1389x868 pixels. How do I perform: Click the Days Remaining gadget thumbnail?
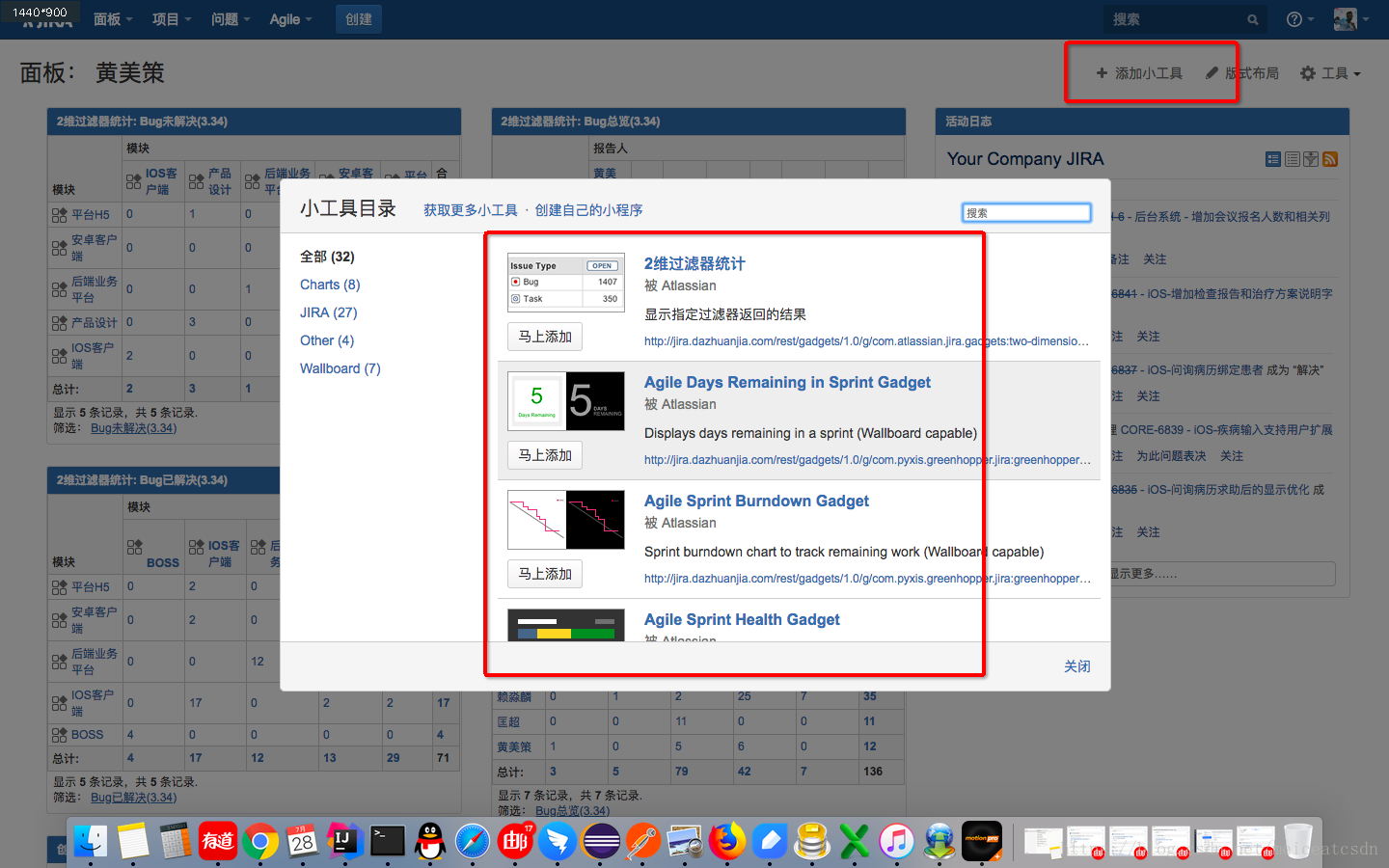click(x=566, y=401)
